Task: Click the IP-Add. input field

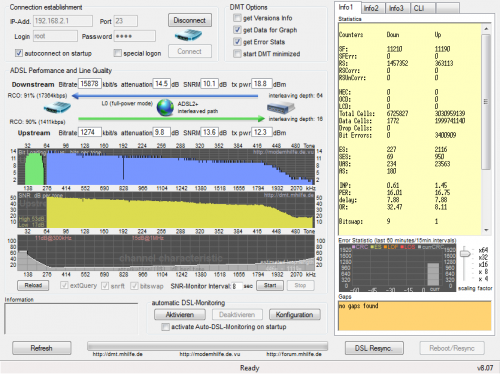Action: click(x=63, y=21)
